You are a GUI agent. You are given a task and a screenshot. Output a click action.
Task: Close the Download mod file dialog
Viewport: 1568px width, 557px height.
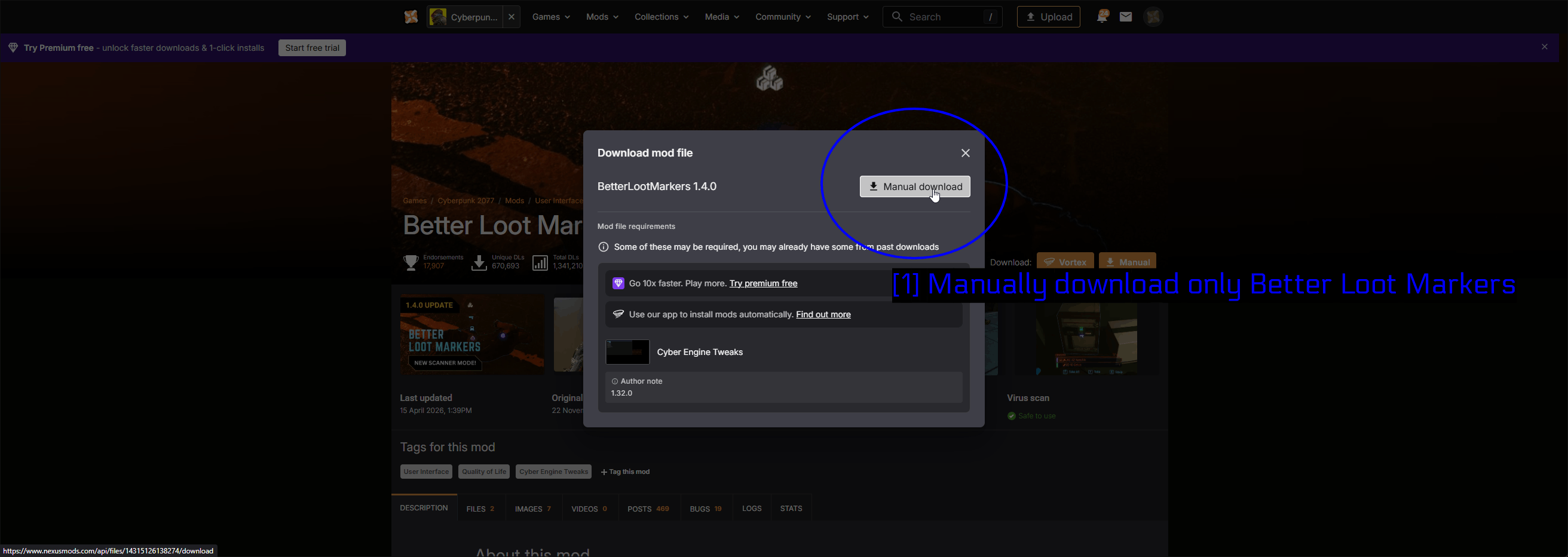966,153
